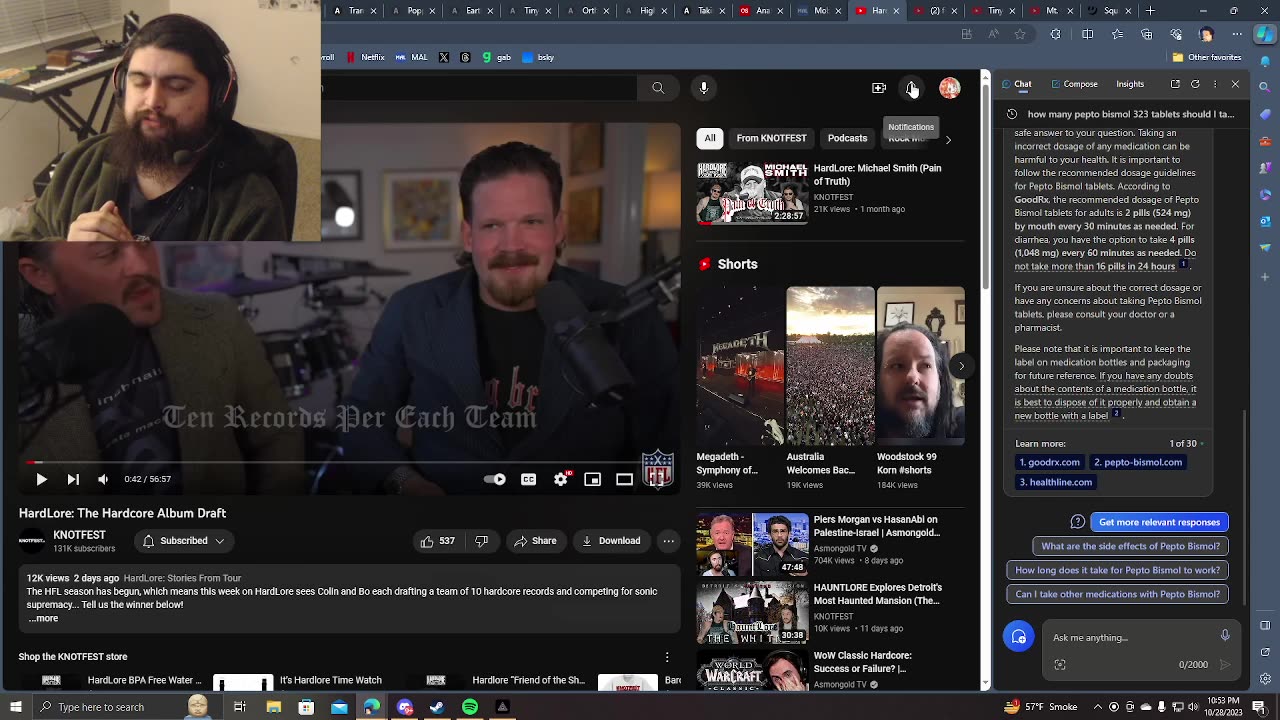
Task: Ask how long Pepto Bismol takes
Action: [1117, 570]
